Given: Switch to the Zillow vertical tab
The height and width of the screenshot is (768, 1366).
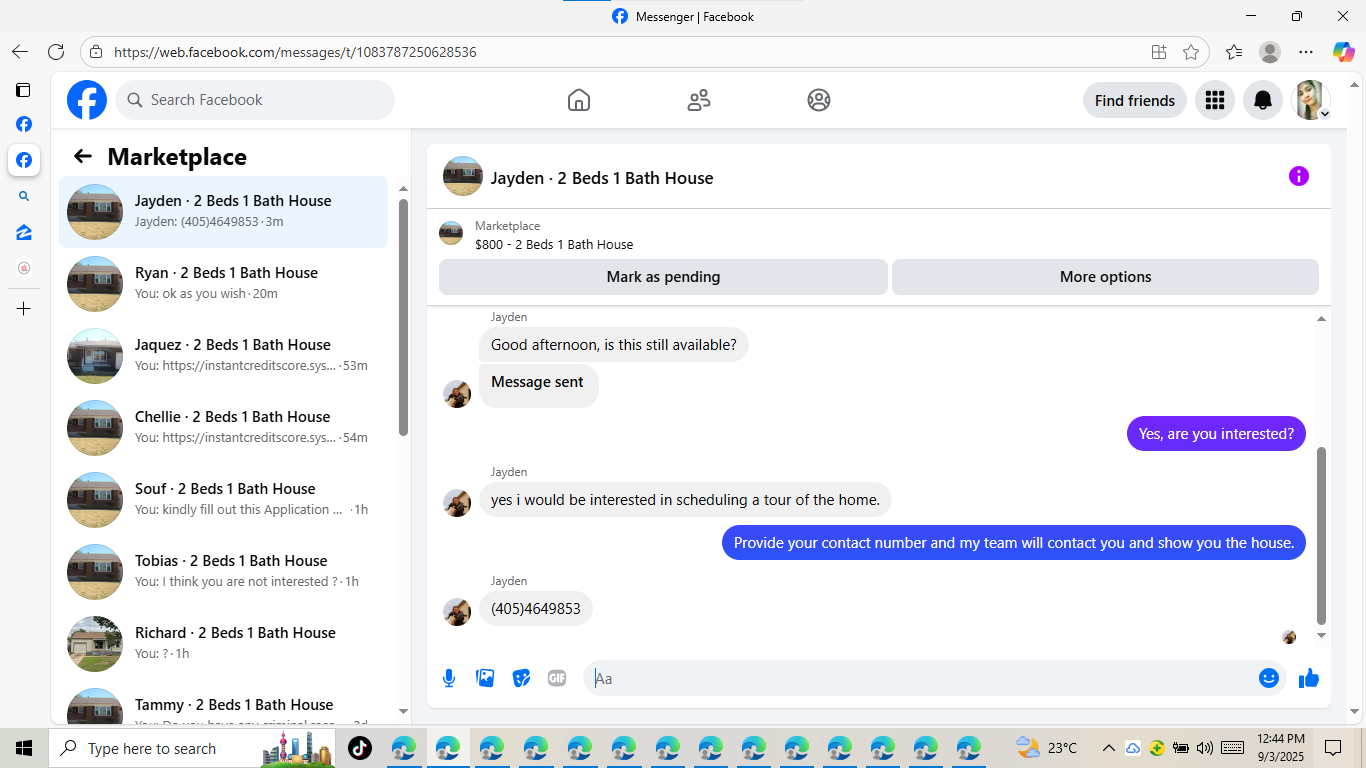Looking at the screenshot, I should (24, 233).
